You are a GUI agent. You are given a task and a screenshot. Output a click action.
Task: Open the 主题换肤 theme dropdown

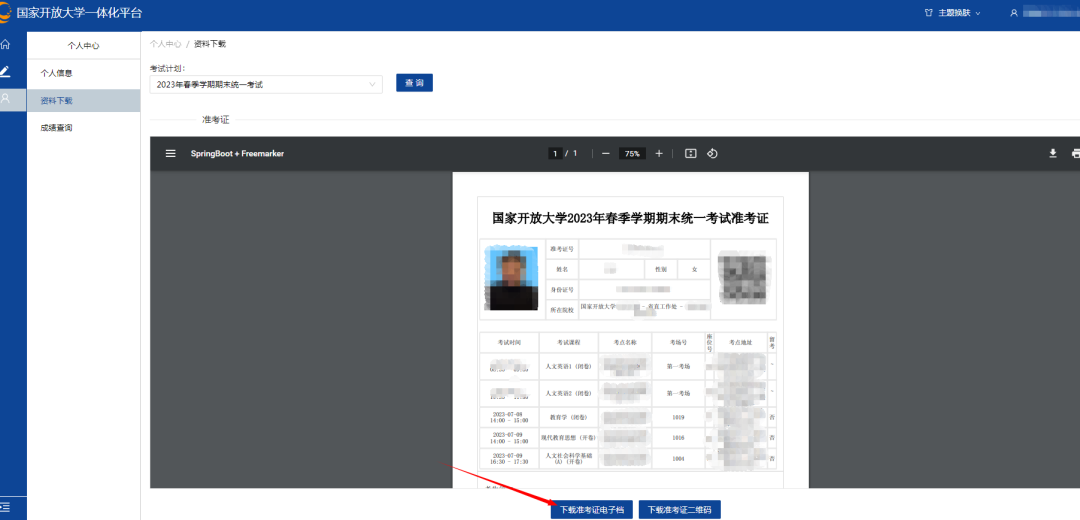coord(958,13)
